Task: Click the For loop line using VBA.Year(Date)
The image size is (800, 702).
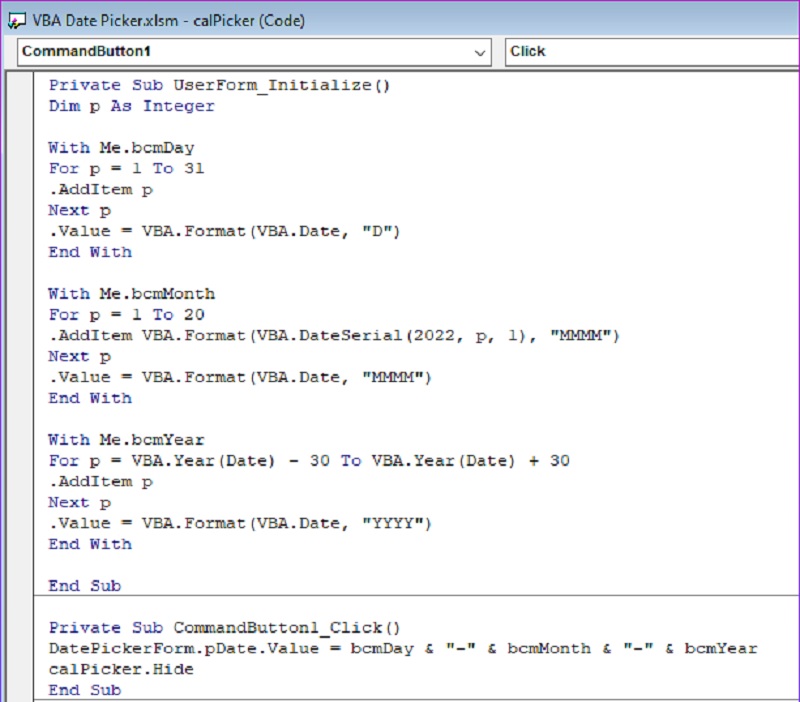Action: coord(309,461)
